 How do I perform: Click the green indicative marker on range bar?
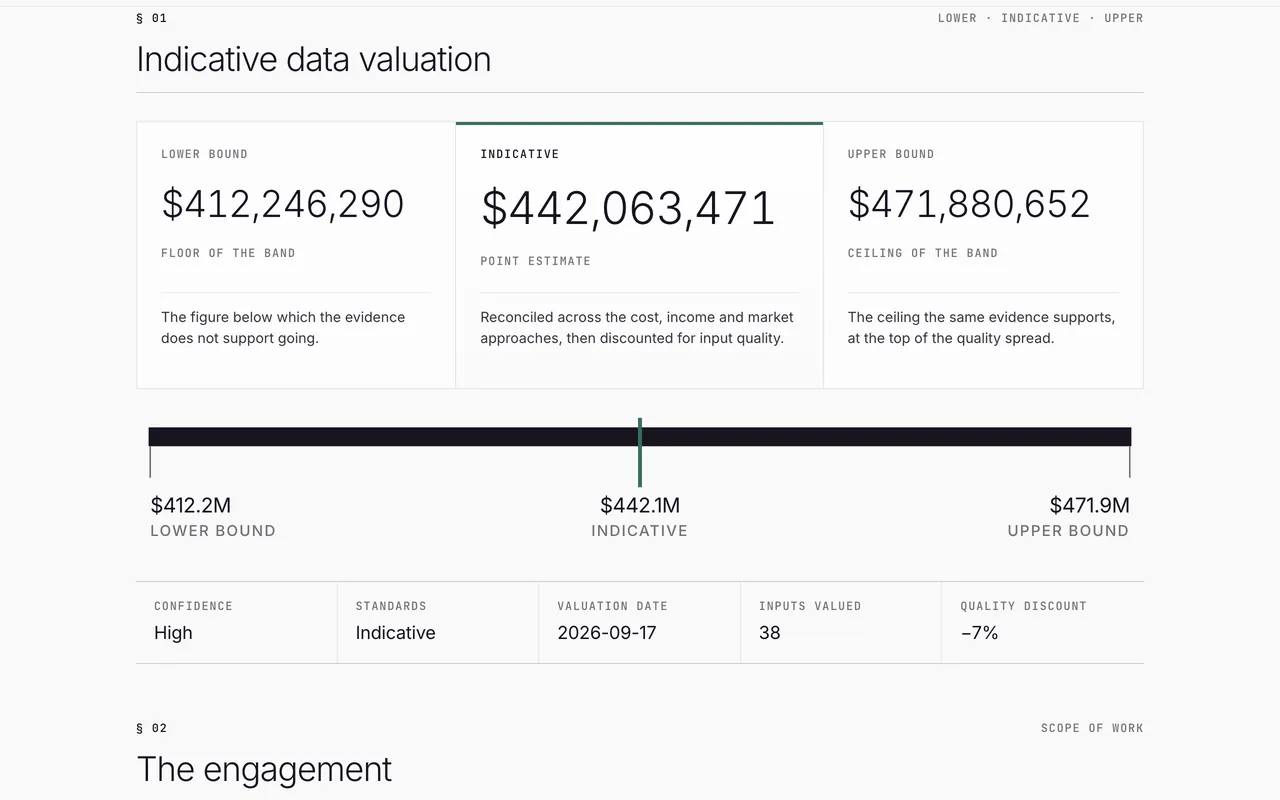click(x=640, y=452)
